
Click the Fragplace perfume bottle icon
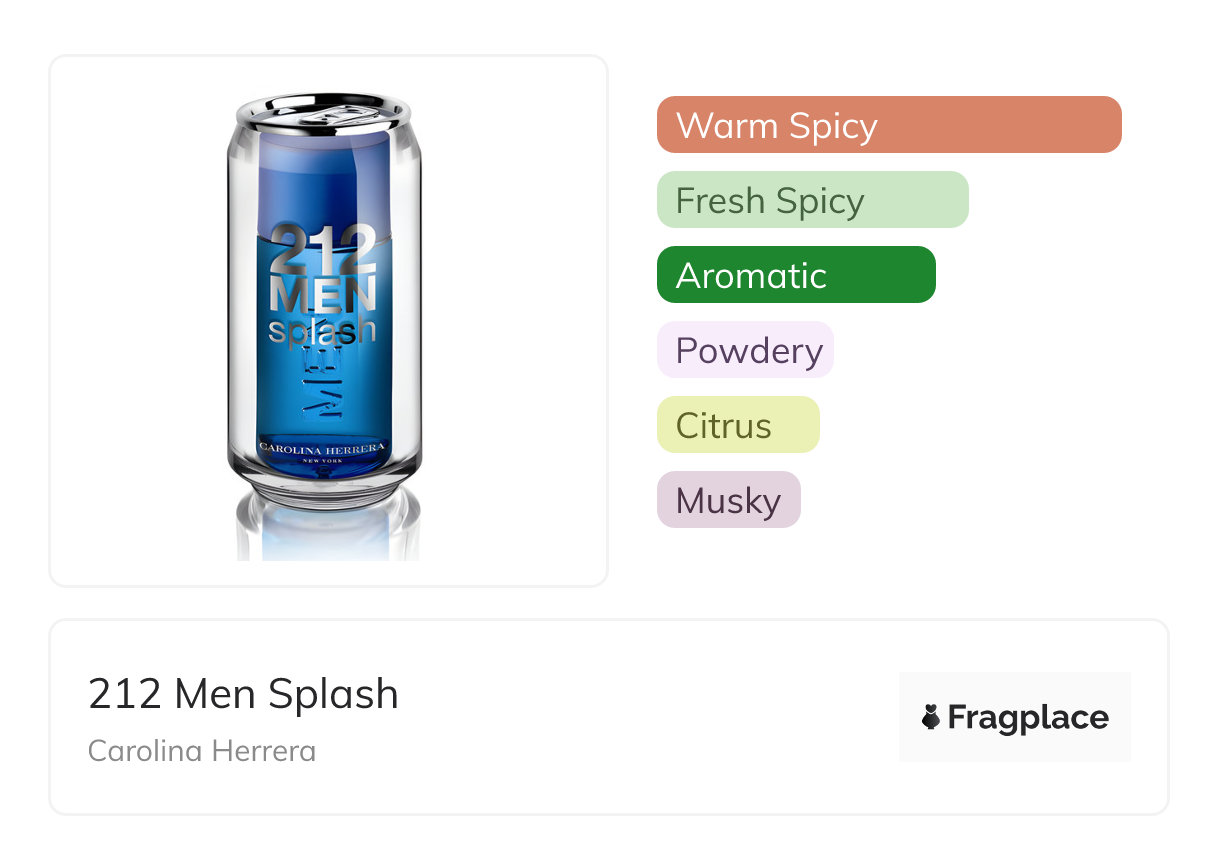click(x=932, y=717)
